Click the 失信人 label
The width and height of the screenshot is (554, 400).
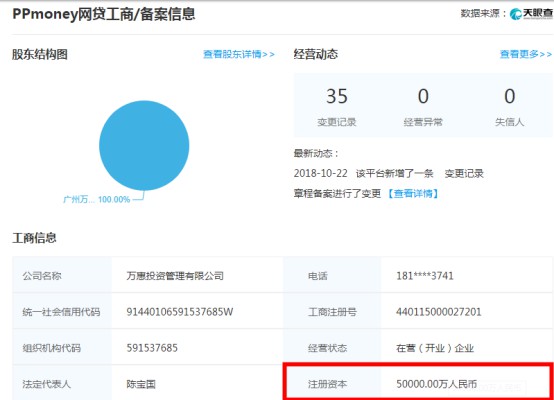pyautogui.click(x=509, y=122)
